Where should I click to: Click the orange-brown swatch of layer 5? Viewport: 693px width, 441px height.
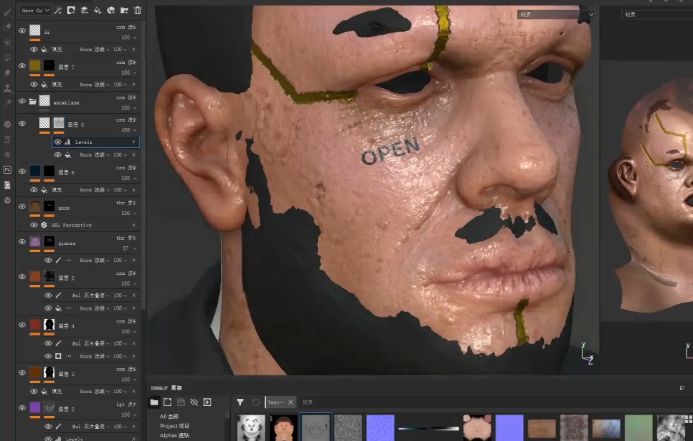pyautogui.click(x=35, y=277)
